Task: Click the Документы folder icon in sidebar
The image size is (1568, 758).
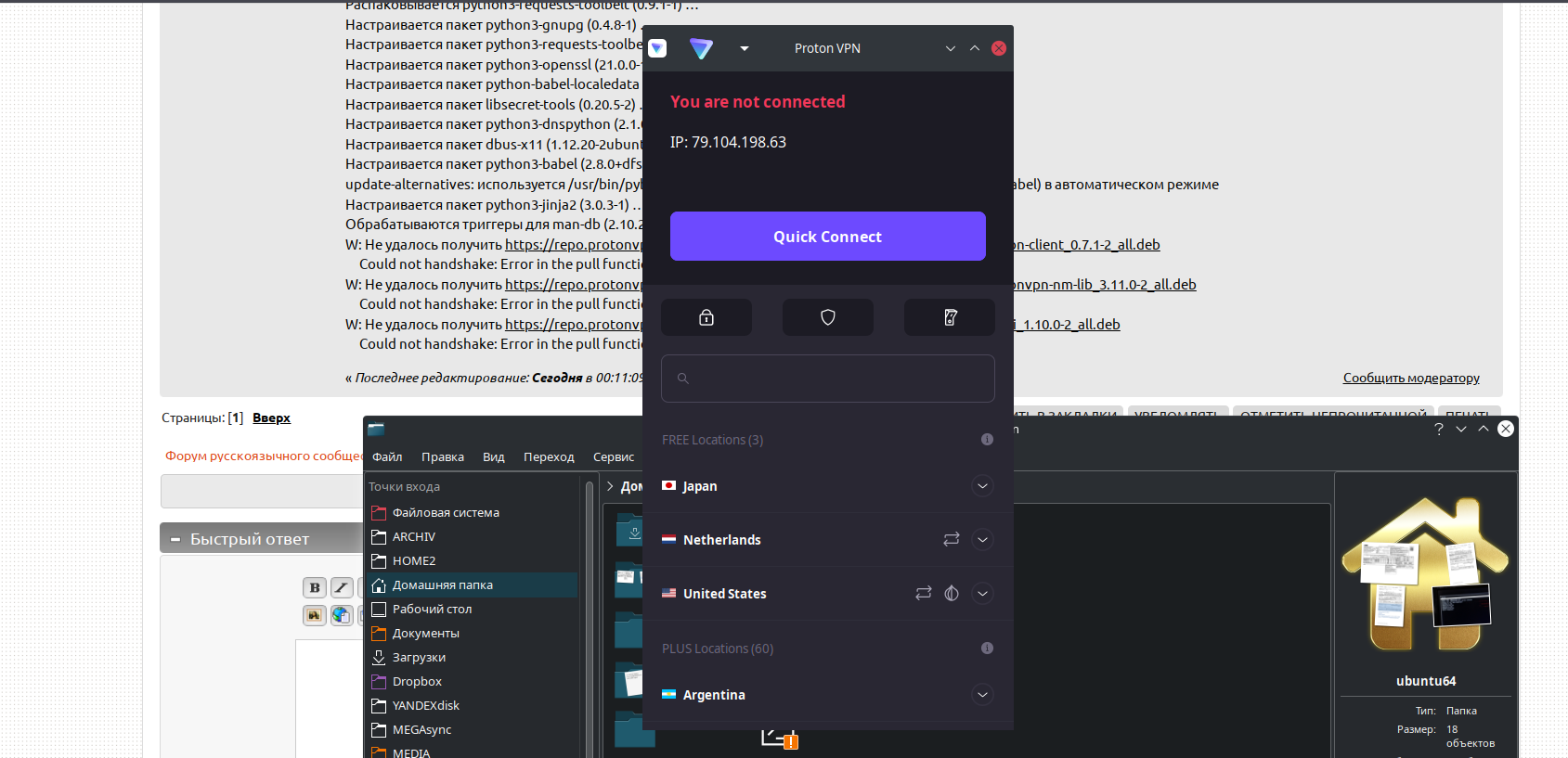Action: coord(379,633)
